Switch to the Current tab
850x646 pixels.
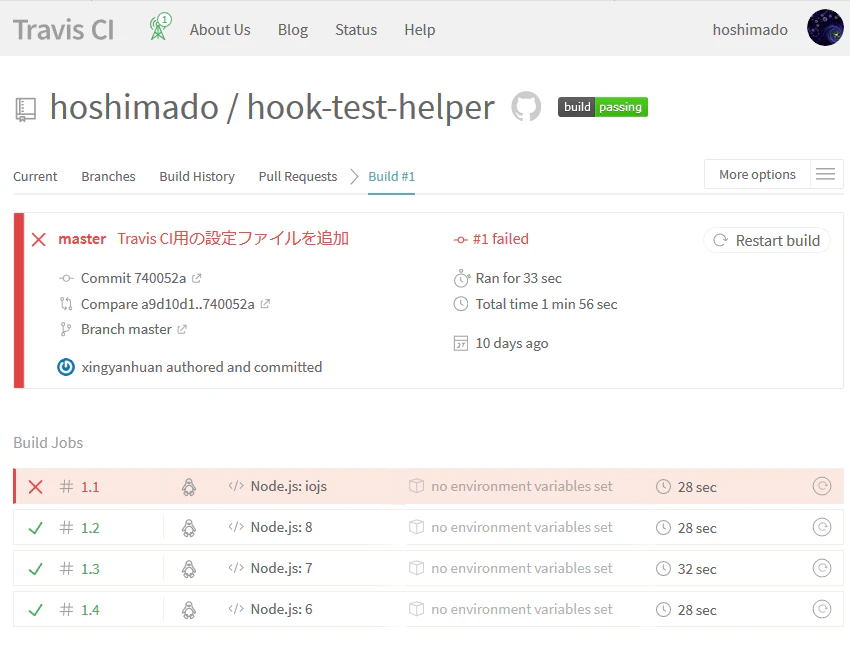tap(35, 177)
